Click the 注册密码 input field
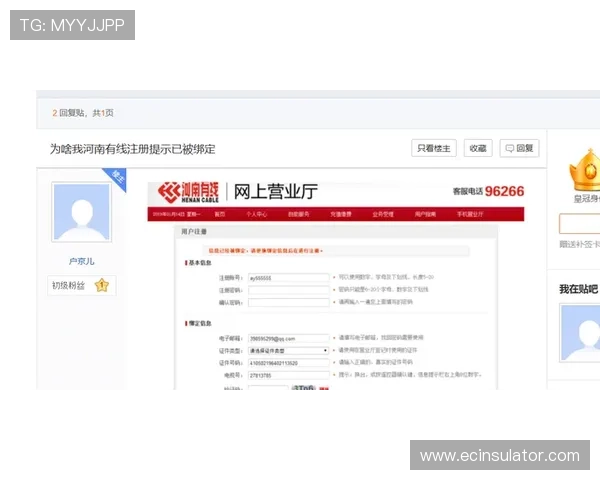Viewport: 600px width, 480px height. (289, 290)
